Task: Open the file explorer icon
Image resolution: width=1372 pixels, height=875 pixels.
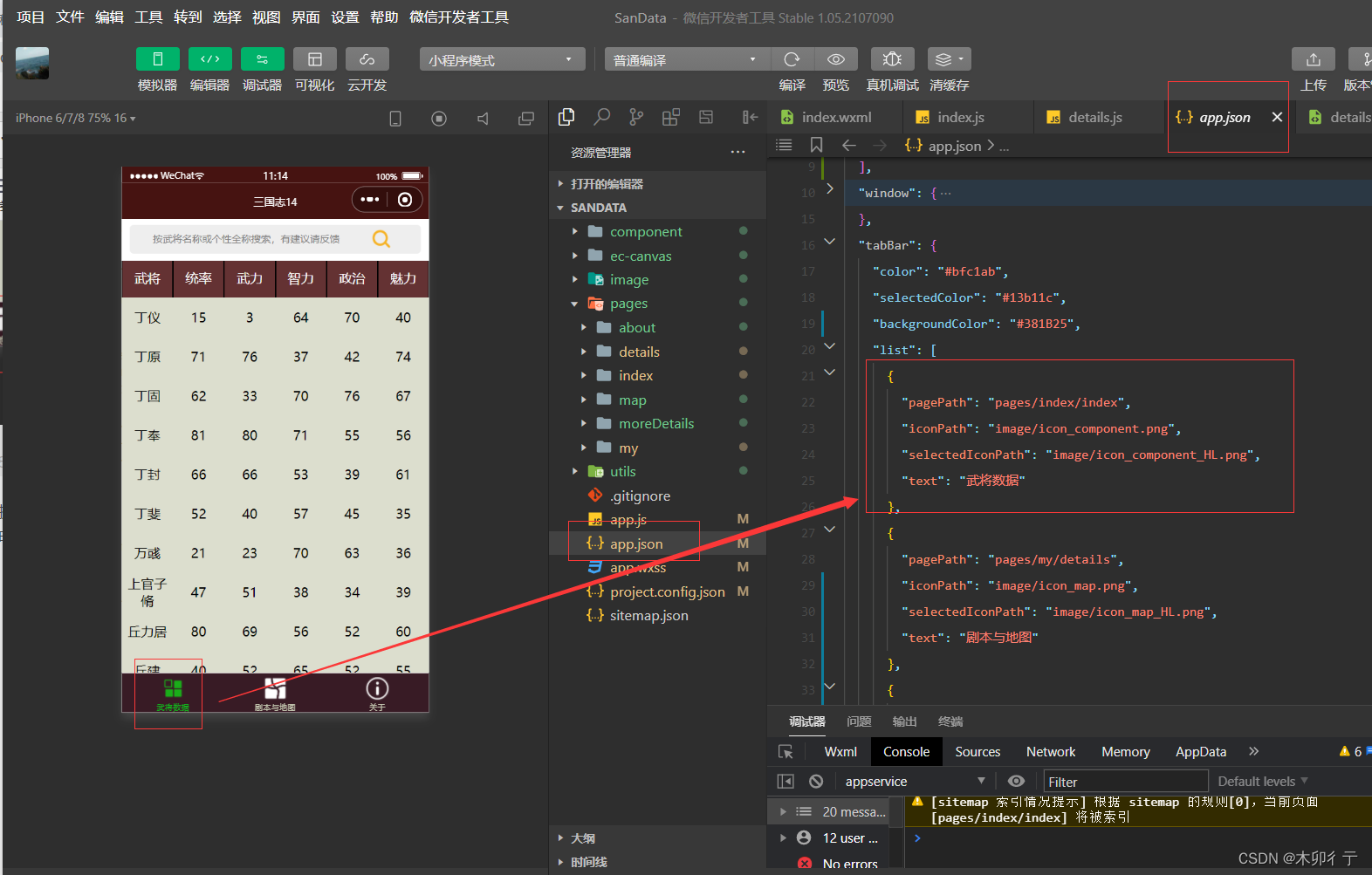Action: coord(566,117)
